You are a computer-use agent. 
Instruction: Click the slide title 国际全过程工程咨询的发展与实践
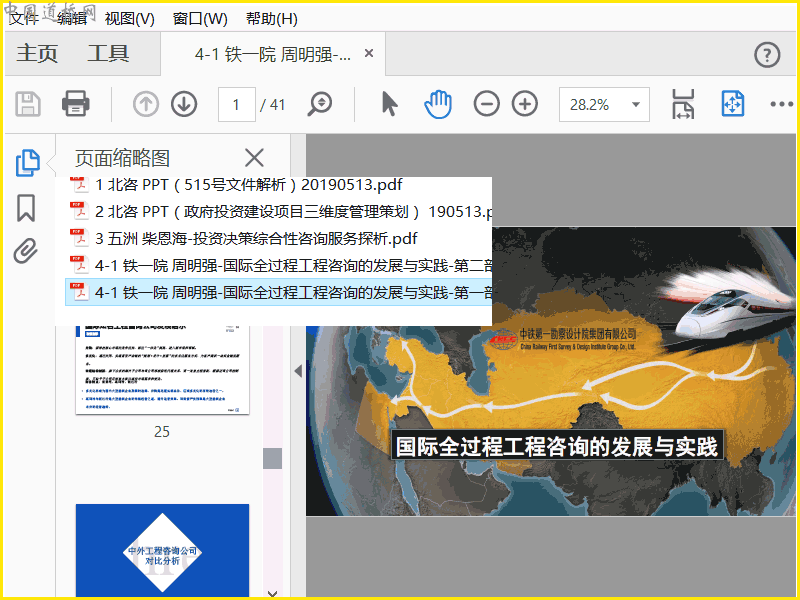click(x=557, y=446)
